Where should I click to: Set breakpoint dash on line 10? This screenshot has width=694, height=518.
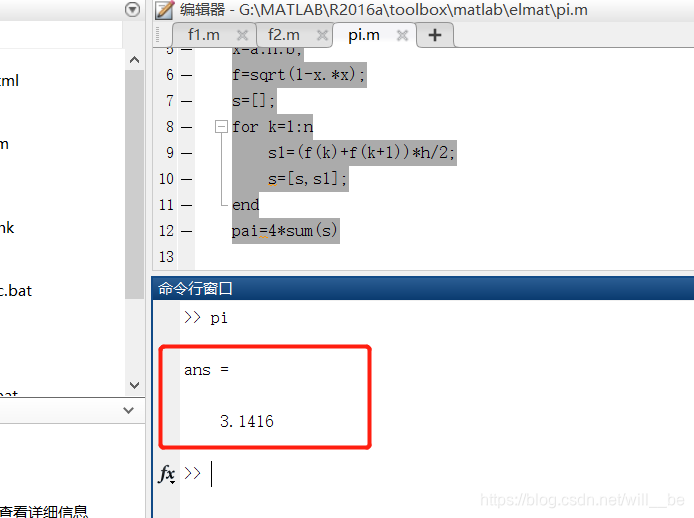(x=187, y=179)
